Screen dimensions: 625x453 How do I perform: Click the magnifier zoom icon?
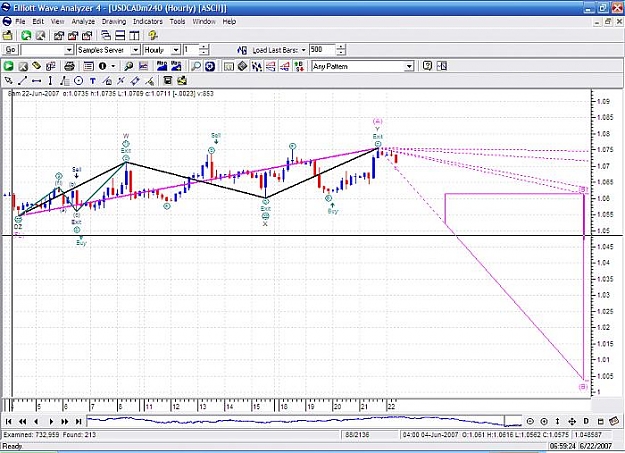(196, 66)
